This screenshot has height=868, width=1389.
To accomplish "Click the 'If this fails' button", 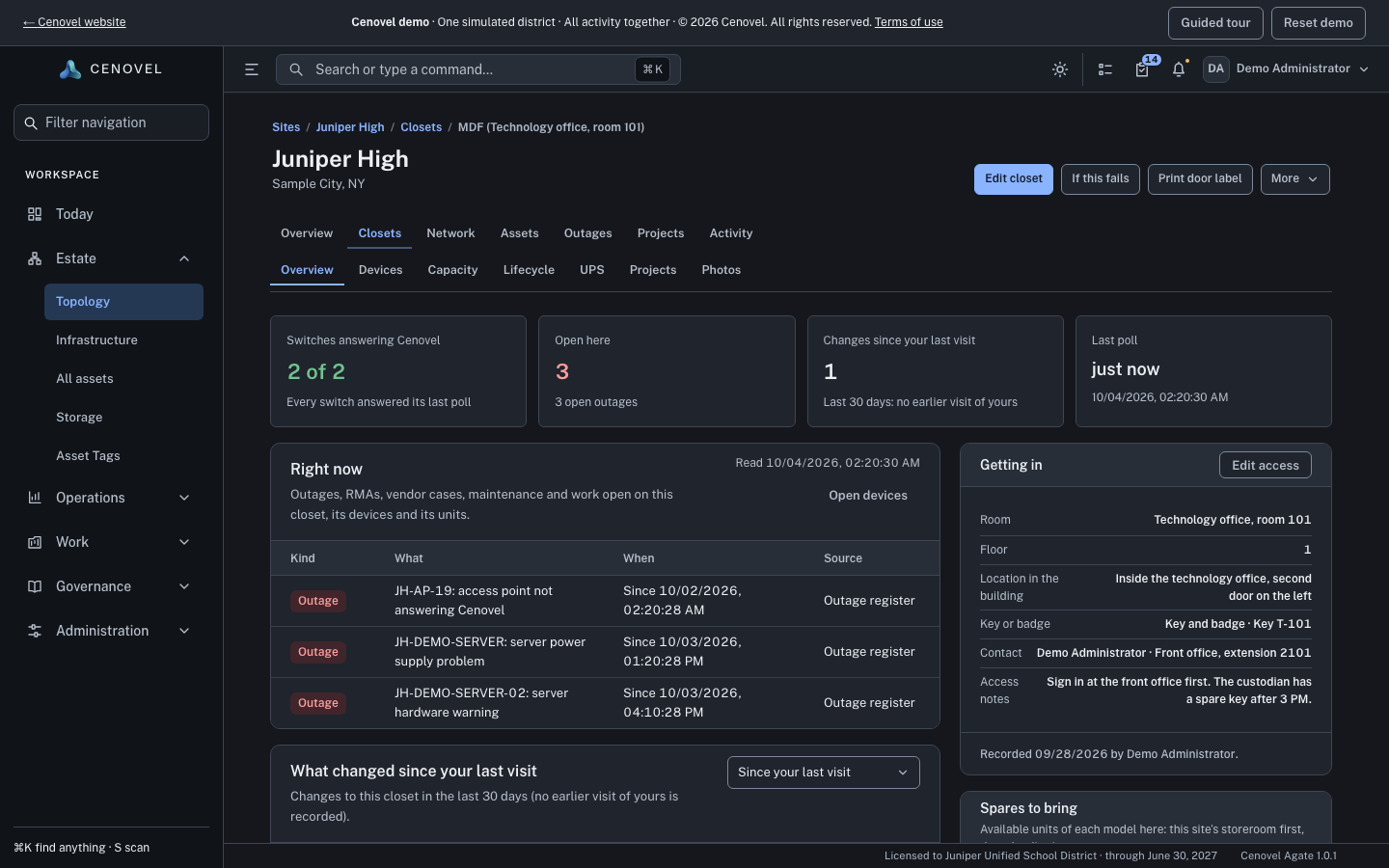I will tap(1101, 179).
